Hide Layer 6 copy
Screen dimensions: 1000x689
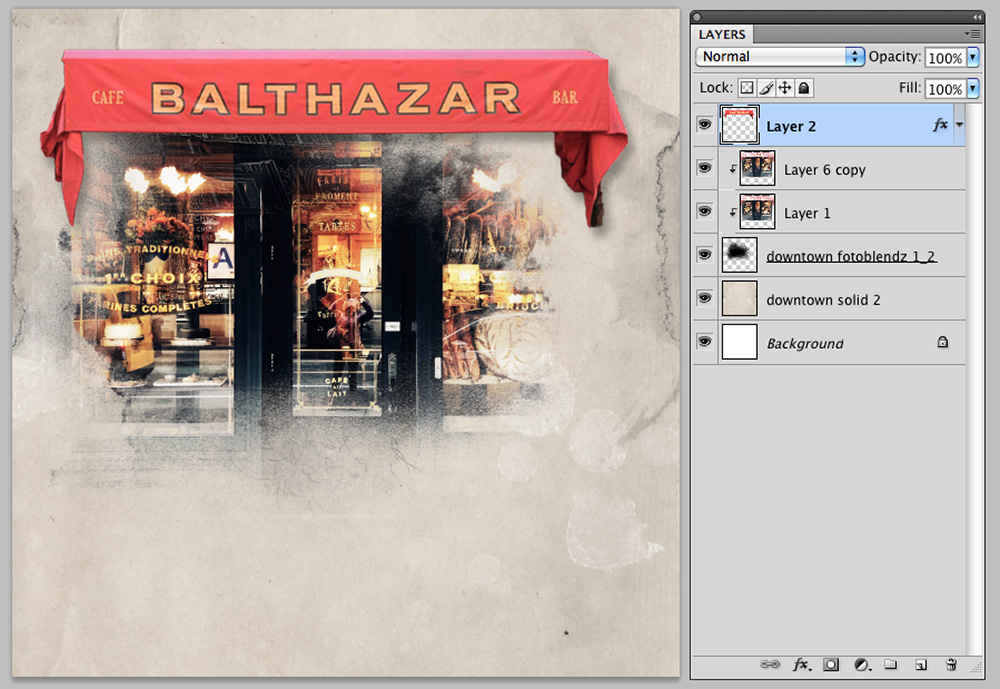pyautogui.click(x=705, y=168)
